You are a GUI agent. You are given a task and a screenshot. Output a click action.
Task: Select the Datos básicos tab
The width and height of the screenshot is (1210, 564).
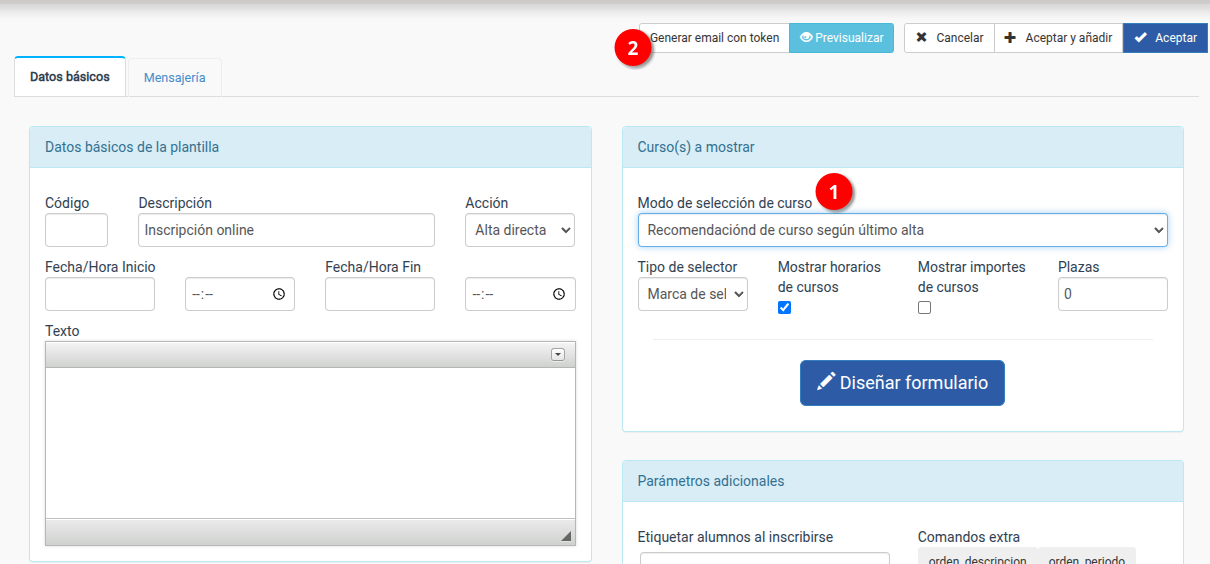click(70, 77)
